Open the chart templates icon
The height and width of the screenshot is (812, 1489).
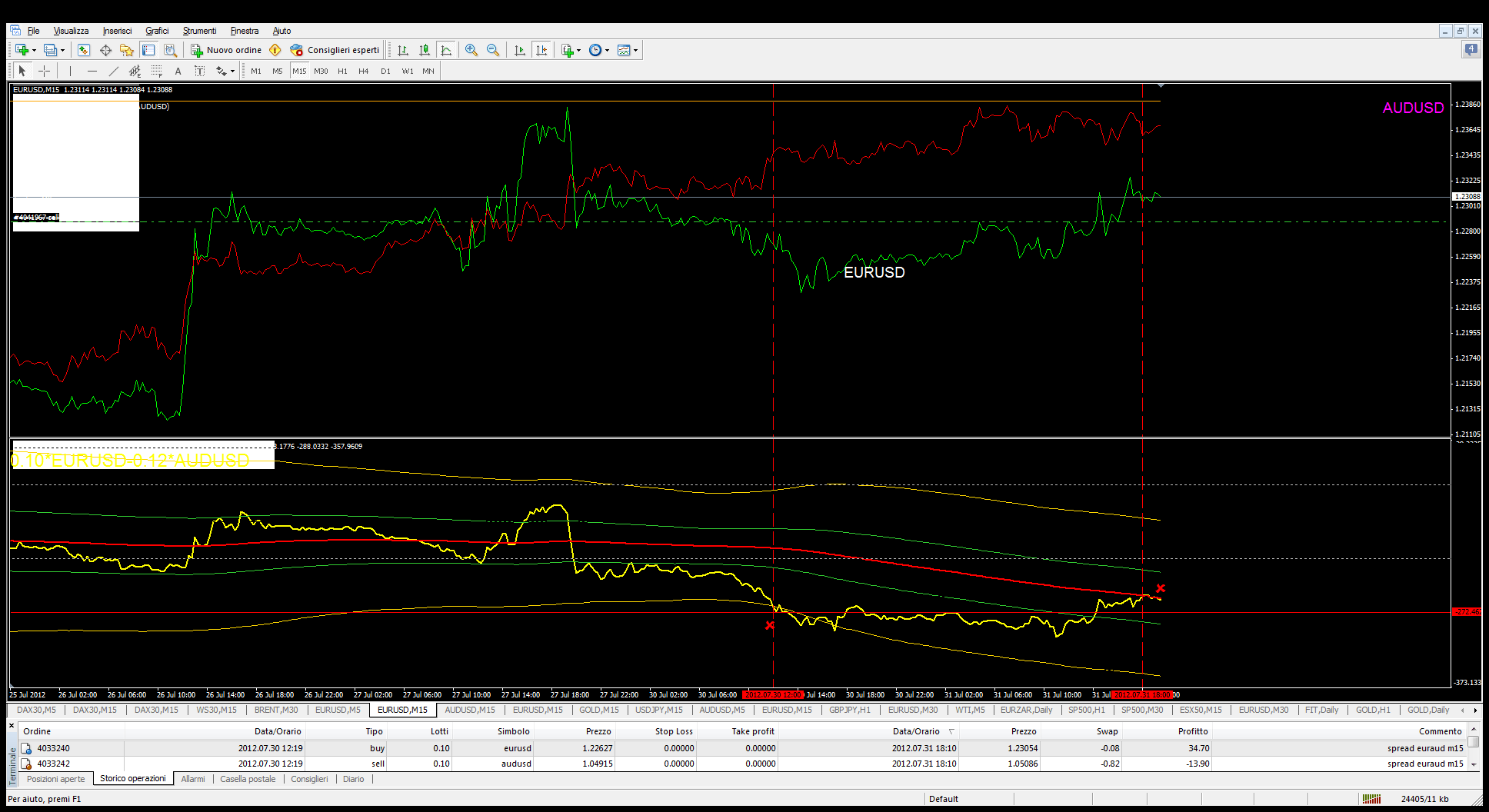click(624, 50)
